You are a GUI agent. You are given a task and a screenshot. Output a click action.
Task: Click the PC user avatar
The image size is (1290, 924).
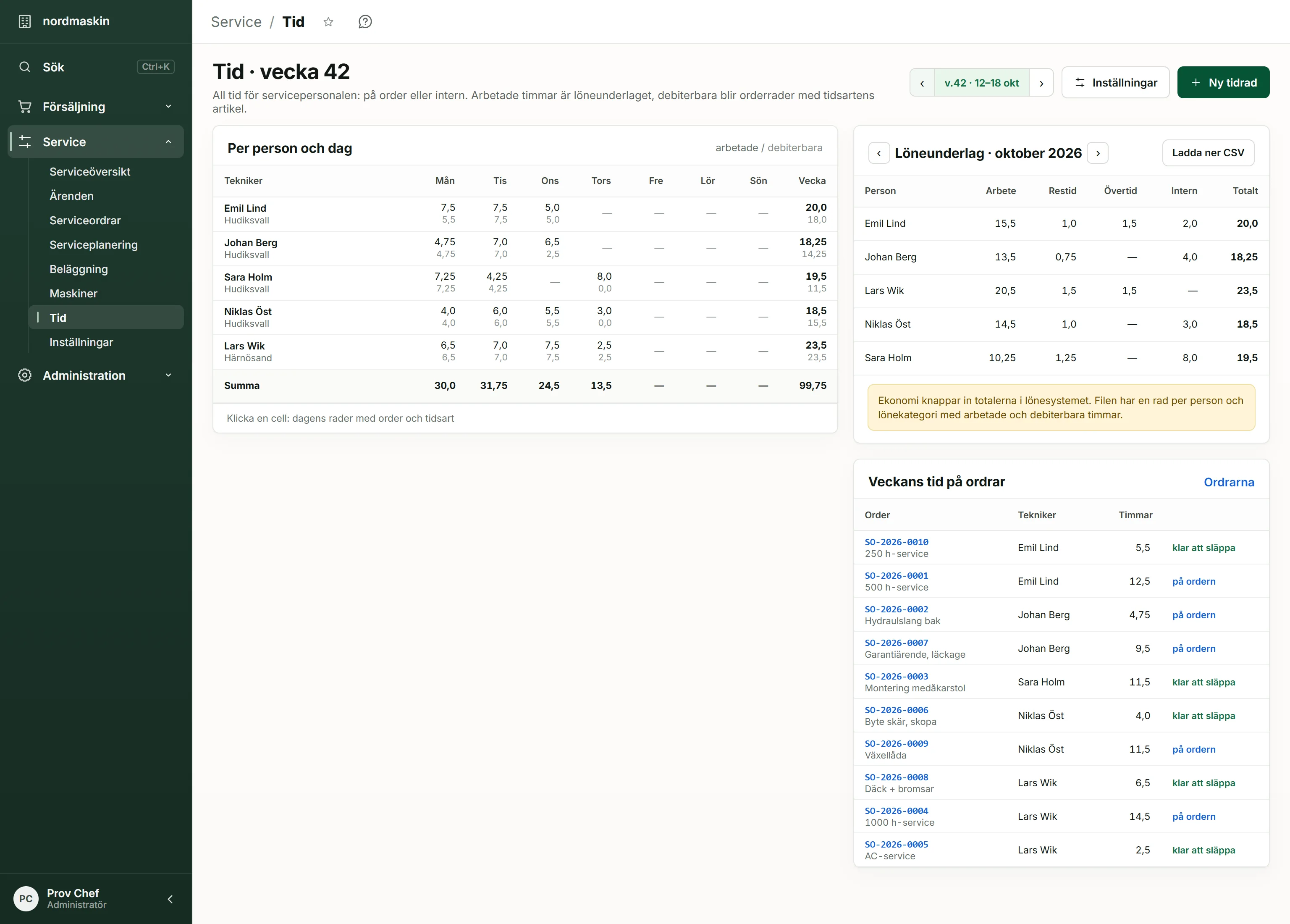coord(26,899)
